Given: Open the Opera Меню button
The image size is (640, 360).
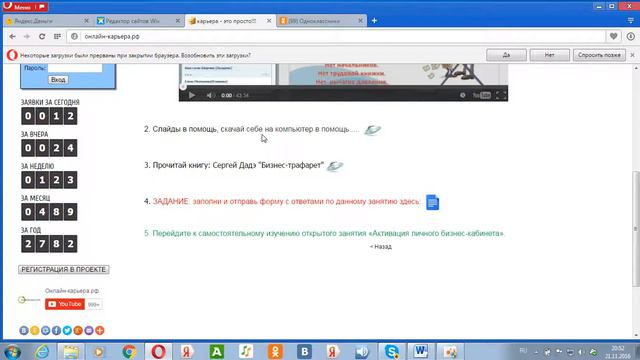Looking at the screenshot, I should pyautogui.click(x=24, y=7).
